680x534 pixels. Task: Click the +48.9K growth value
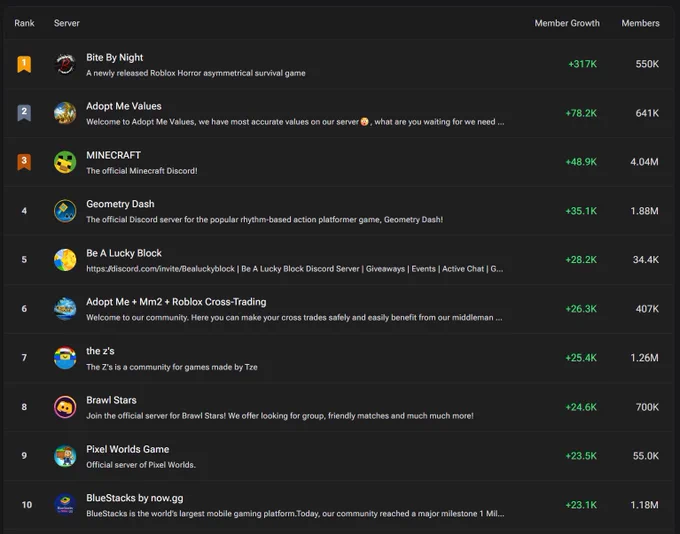pyautogui.click(x=581, y=162)
